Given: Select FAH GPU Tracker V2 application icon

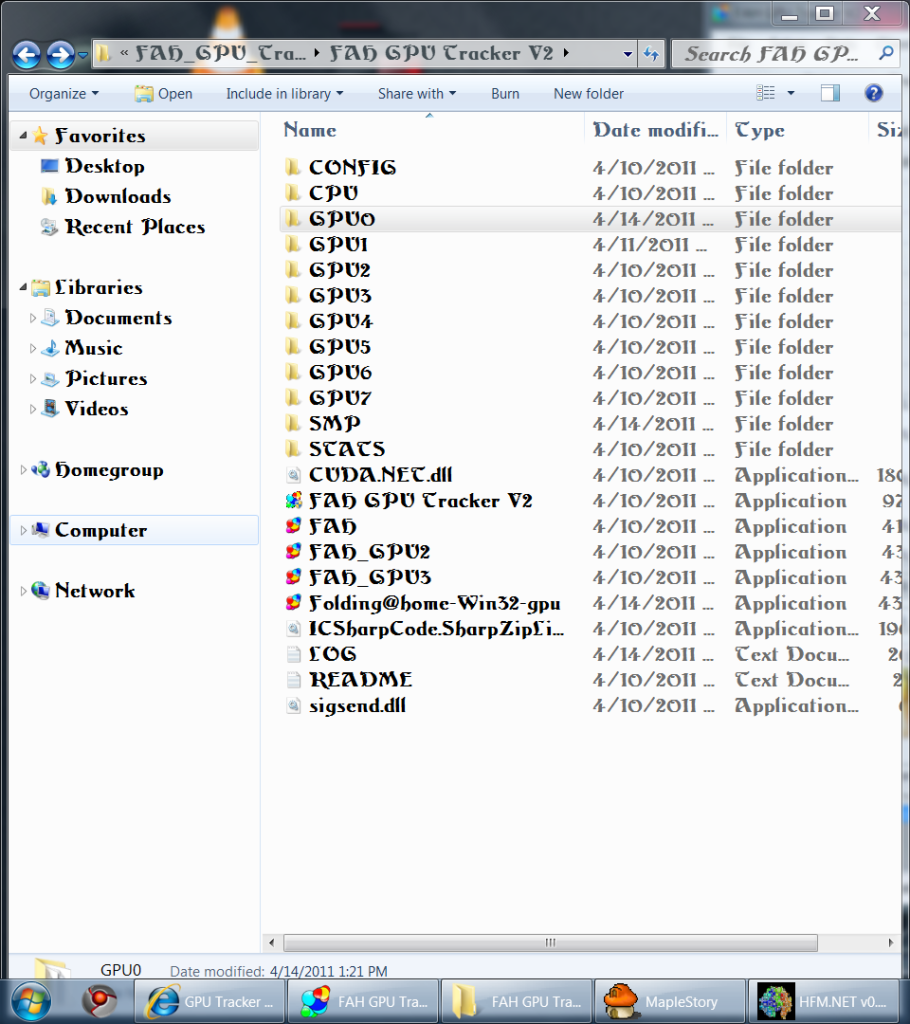Looking at the screenshot, I should click(293, 500).
